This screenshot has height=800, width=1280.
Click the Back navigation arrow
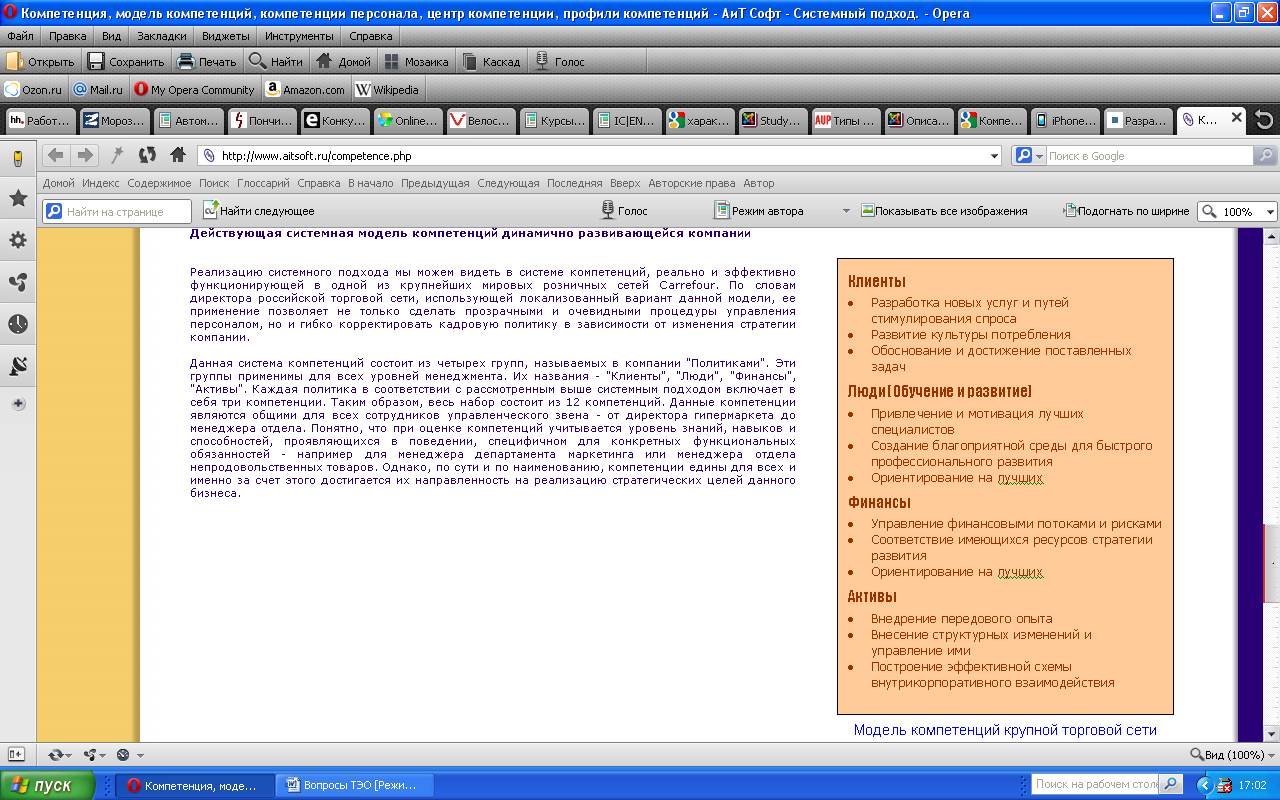pos(56,155)
